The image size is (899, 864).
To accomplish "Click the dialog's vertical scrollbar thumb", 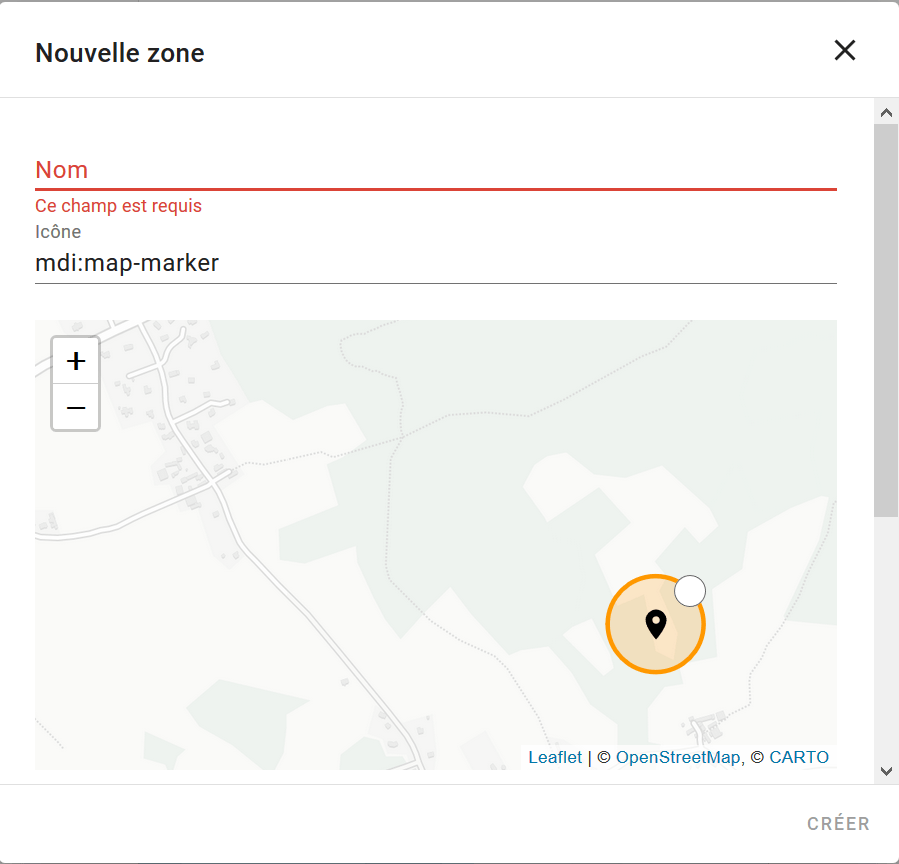I will point(886,320).
